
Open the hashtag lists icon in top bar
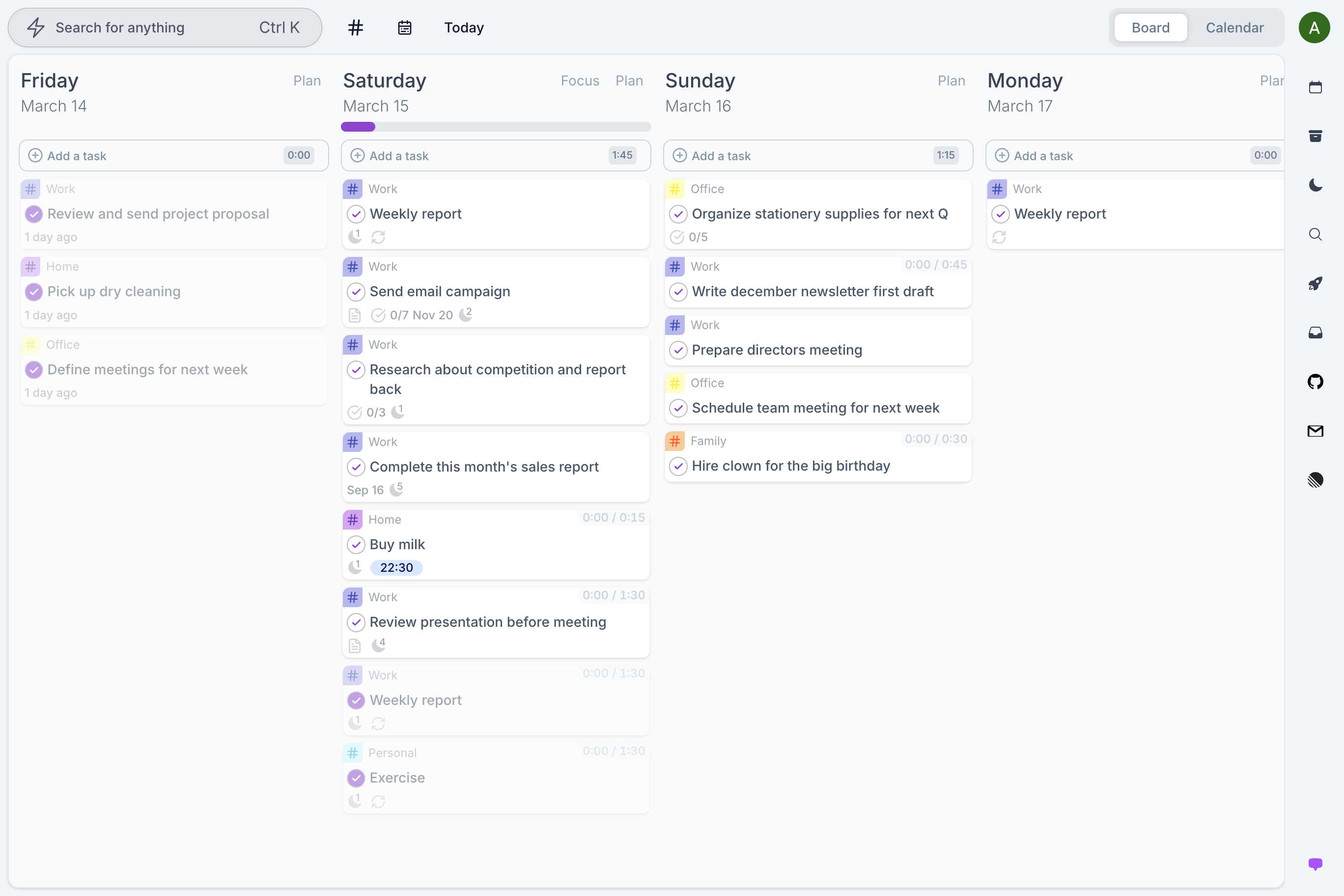coord(356,28)
